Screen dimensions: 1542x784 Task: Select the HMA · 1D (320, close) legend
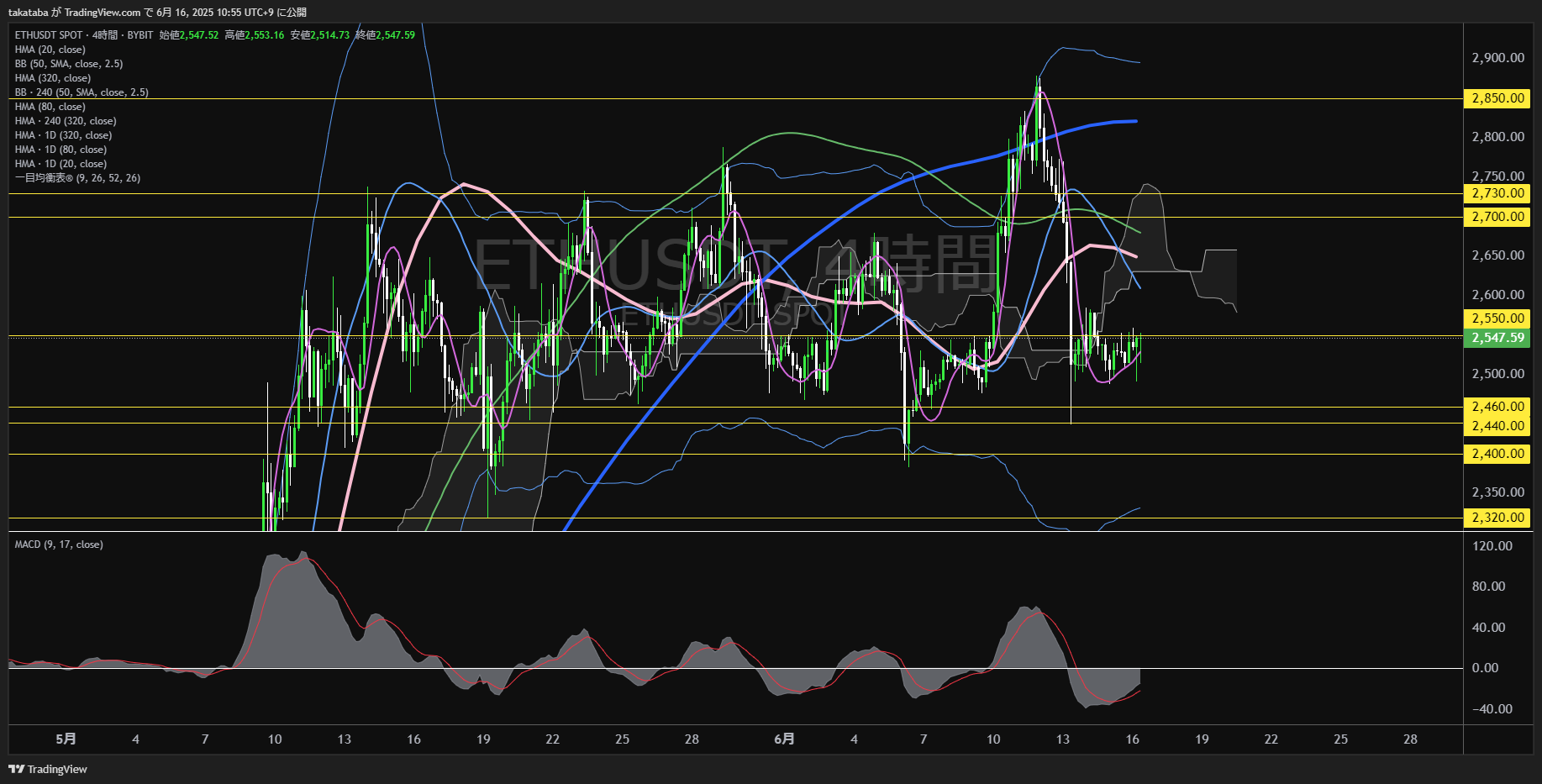64,135
